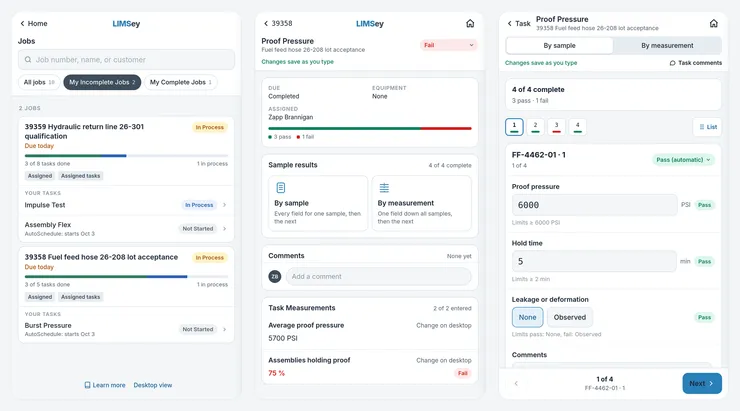Open the Burst Pressure task chevron
740x411 pixels.
pos(225,329)
